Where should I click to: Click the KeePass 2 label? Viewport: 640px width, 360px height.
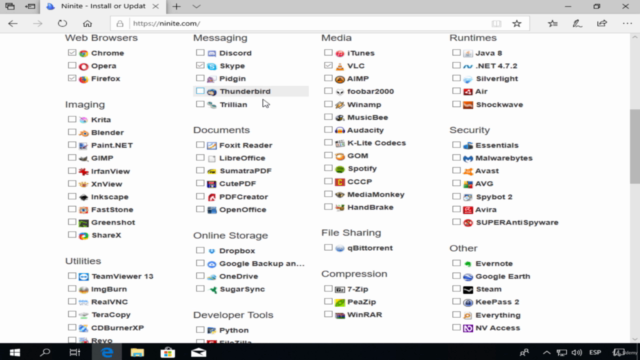pos(497,302)
